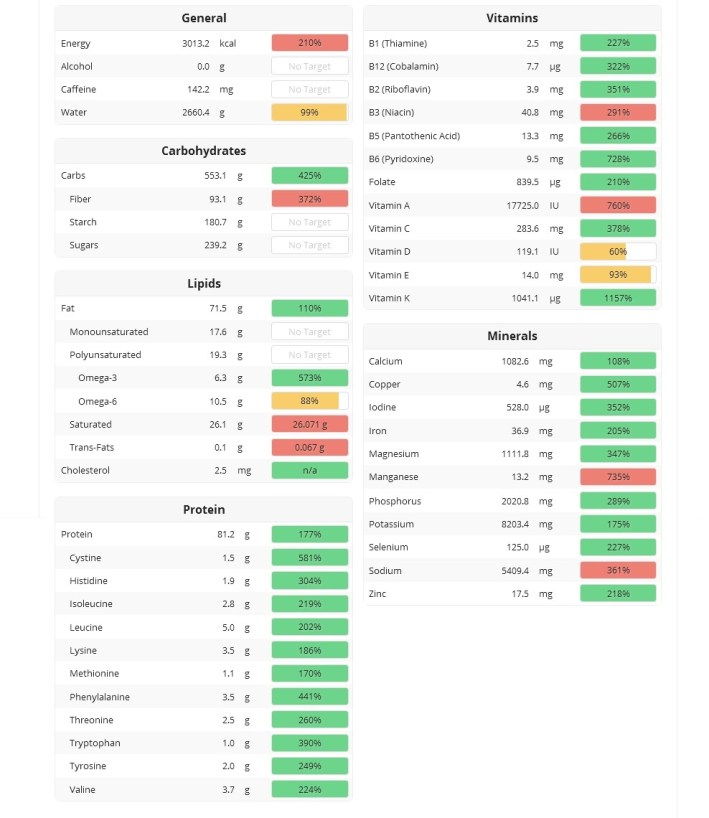Screen dimensions: 709x818
Task: Select the Cholesterol n/a indicator
Action: click(309, 470)
